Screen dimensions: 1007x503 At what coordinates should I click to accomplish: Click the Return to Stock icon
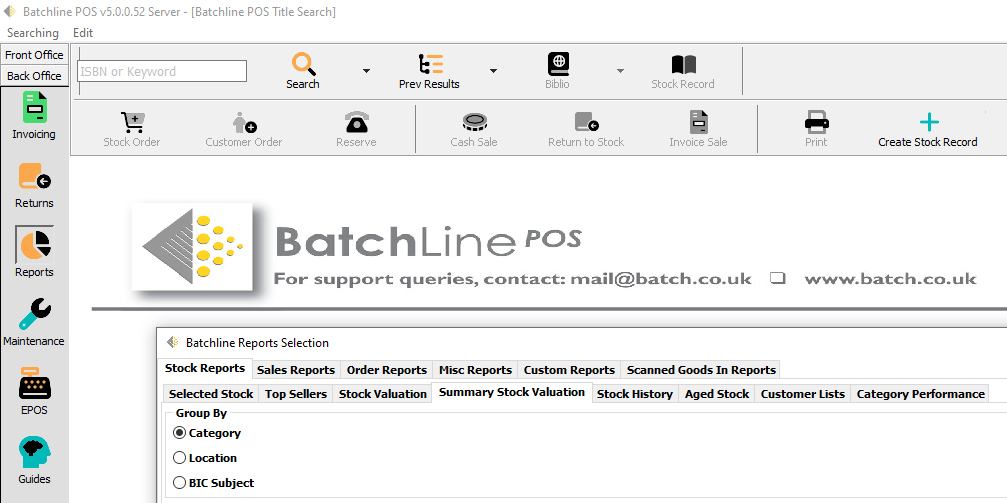(x=586, y=122)
